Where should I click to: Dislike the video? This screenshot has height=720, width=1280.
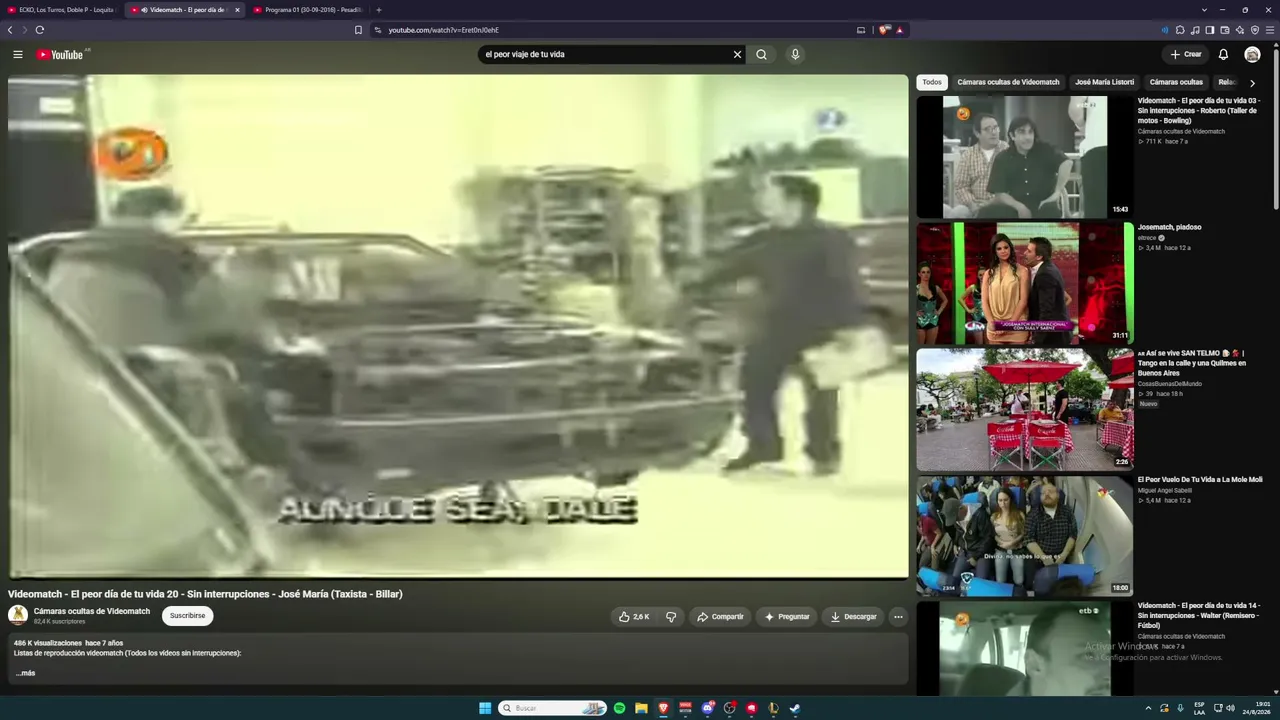pos(671,617)
